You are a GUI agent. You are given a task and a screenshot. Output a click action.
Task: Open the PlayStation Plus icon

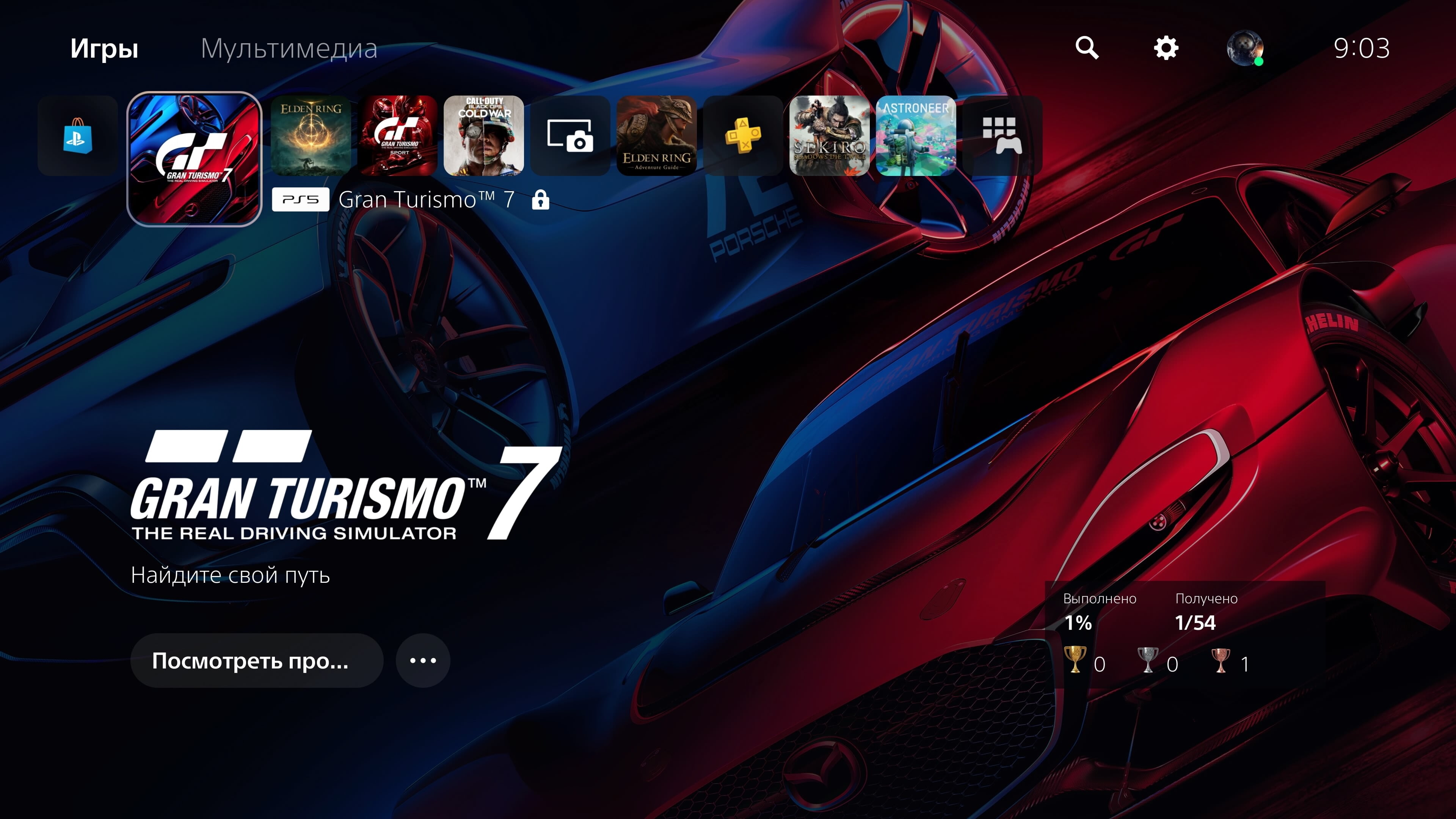tap(743, 136)
